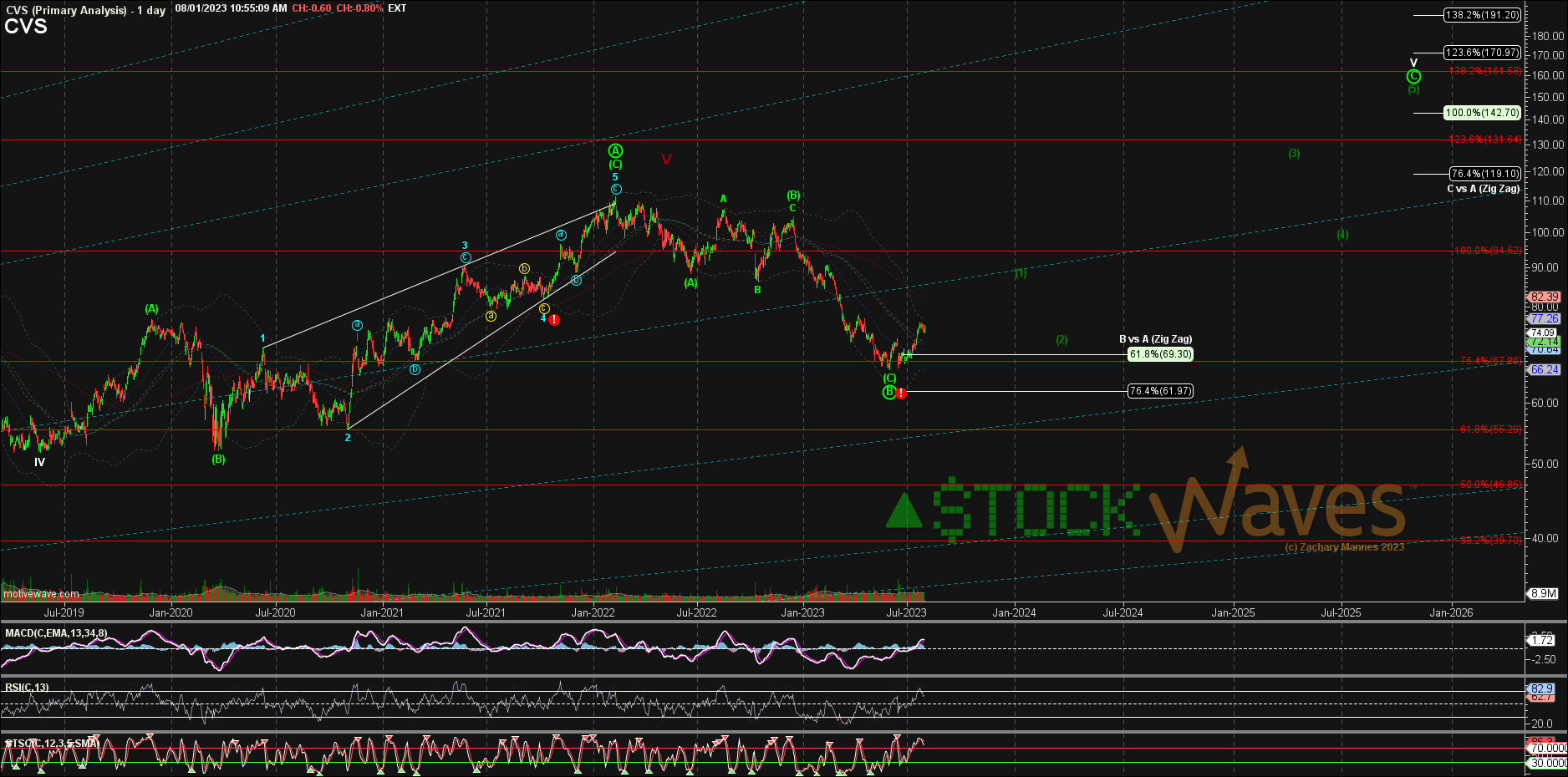1568x777 pixels.
Task: Open the motivewave.com link
Action: [42, 595]
